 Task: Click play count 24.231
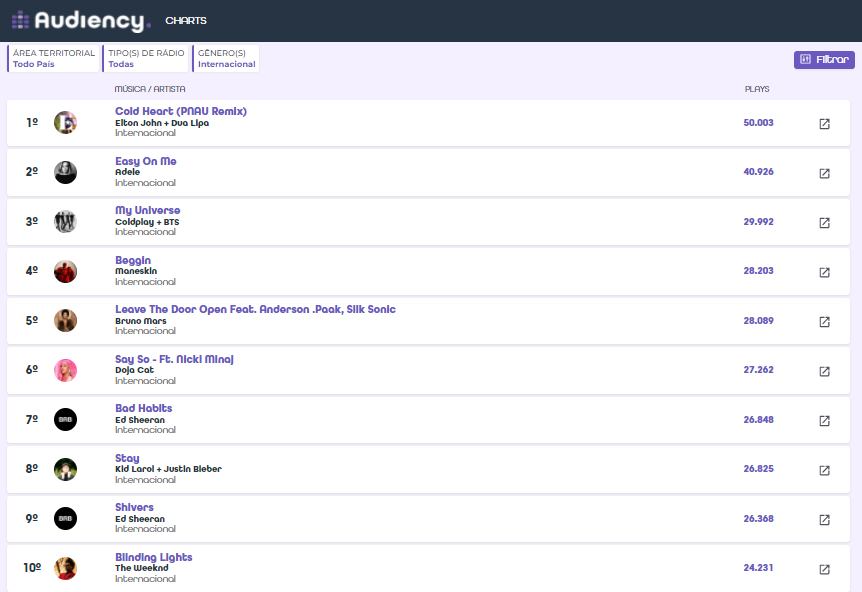coord(758,567)
